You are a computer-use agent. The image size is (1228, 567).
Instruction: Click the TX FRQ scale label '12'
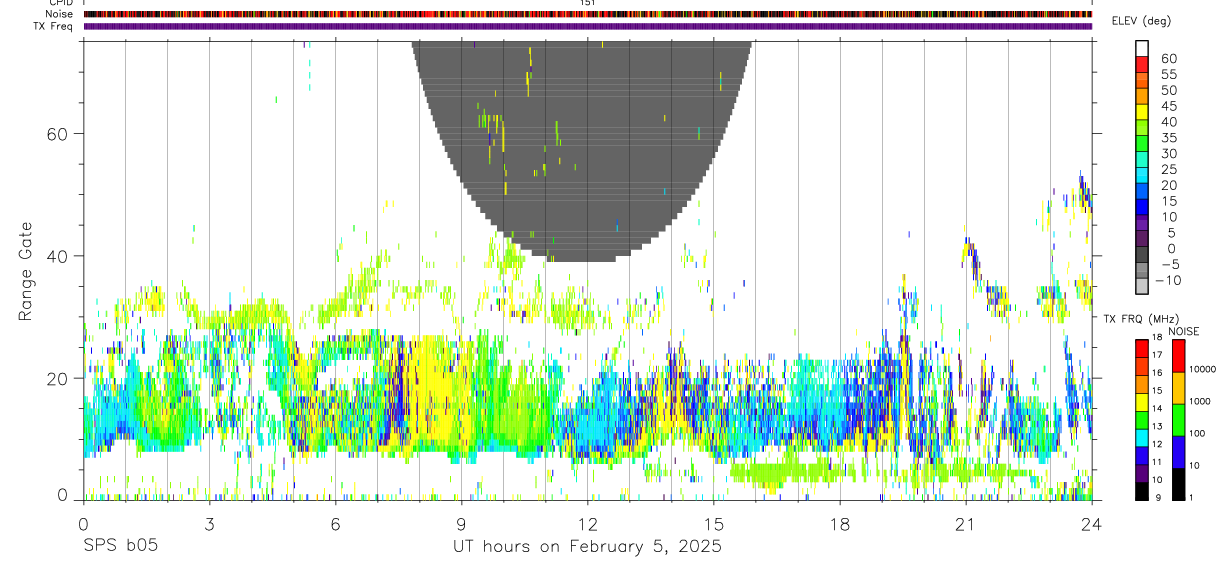coord(1158,444)
